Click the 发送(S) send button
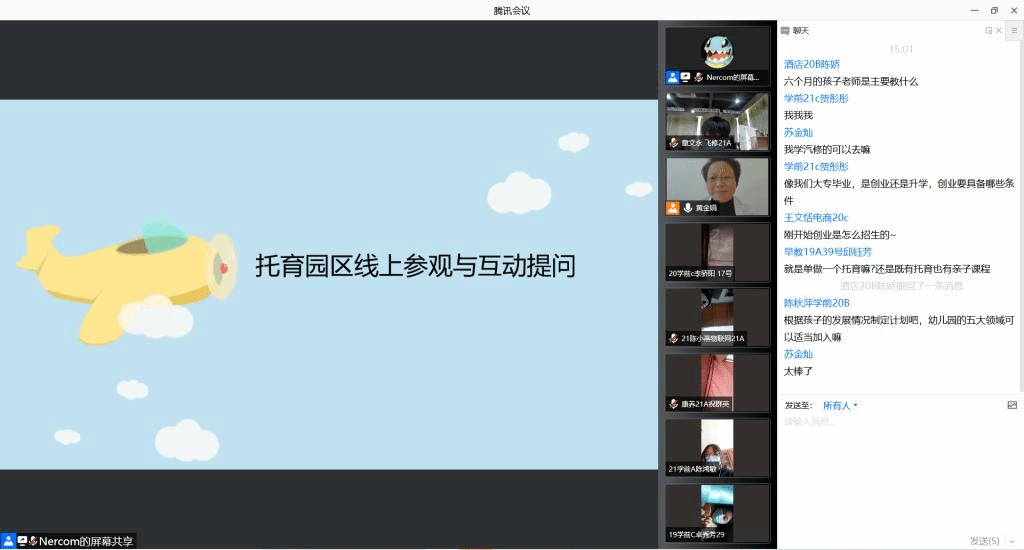 [984, 541]
